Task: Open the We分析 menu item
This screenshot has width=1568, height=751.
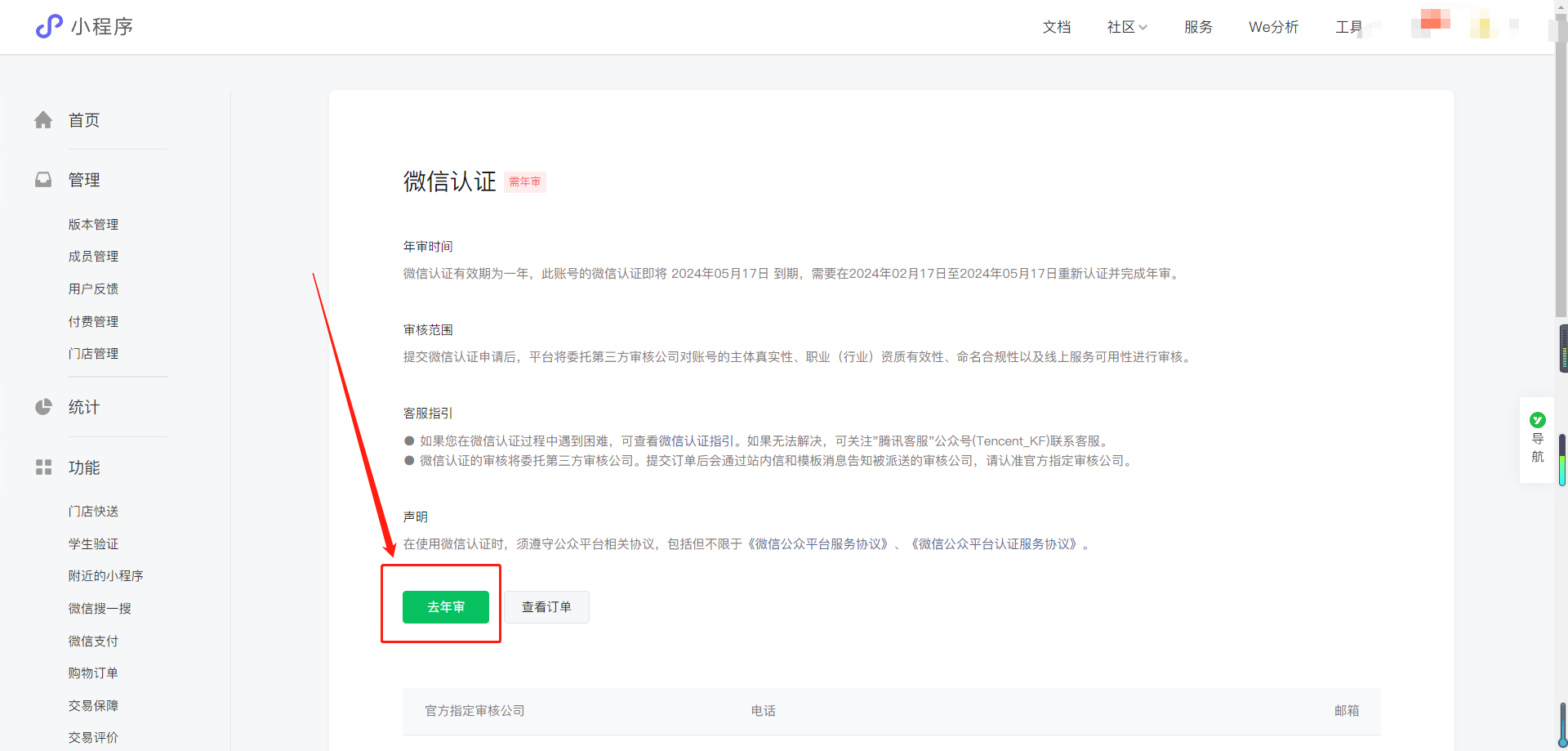Action: tap(1272, 27)
